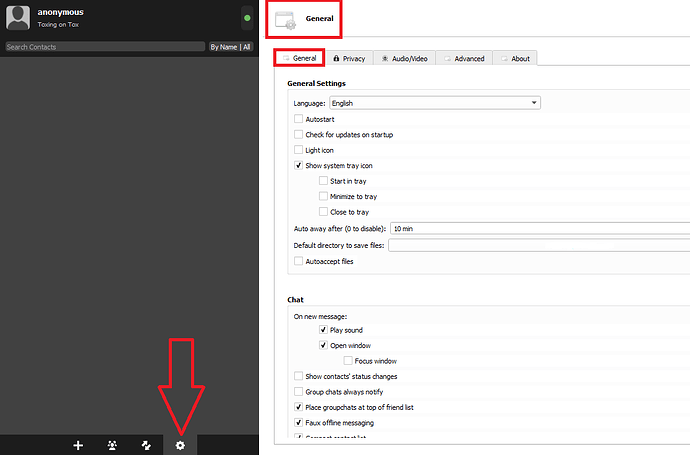Click the Auto away minutes field
This screenshot has height=455, width=690.
coord(540,229)
